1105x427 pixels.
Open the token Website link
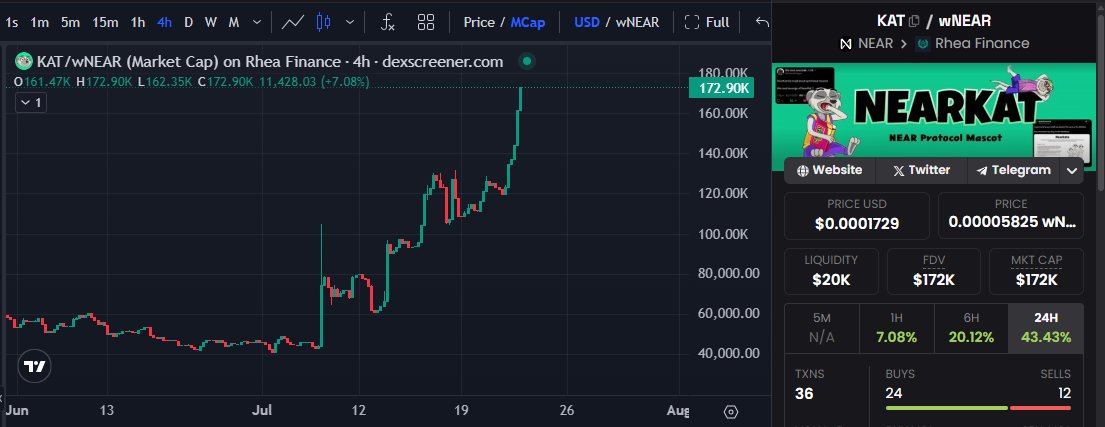[x=829, y=171]
